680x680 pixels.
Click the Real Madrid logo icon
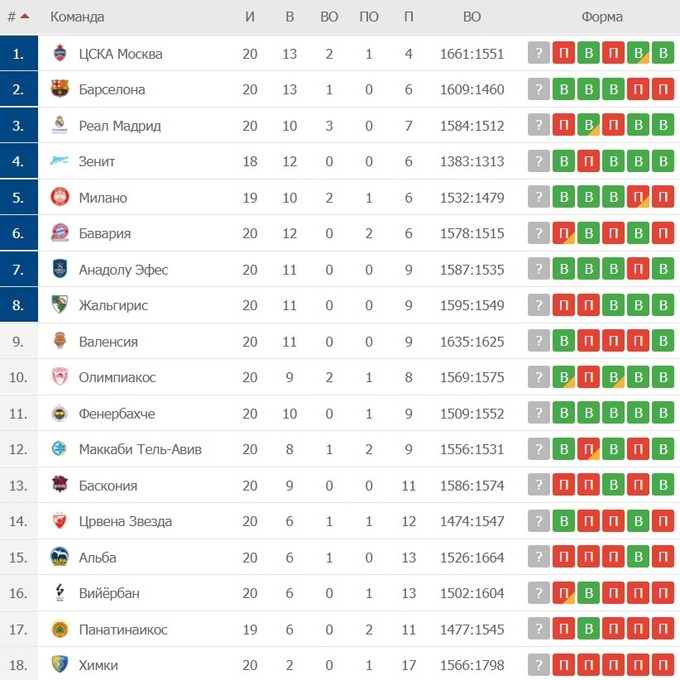59,126
